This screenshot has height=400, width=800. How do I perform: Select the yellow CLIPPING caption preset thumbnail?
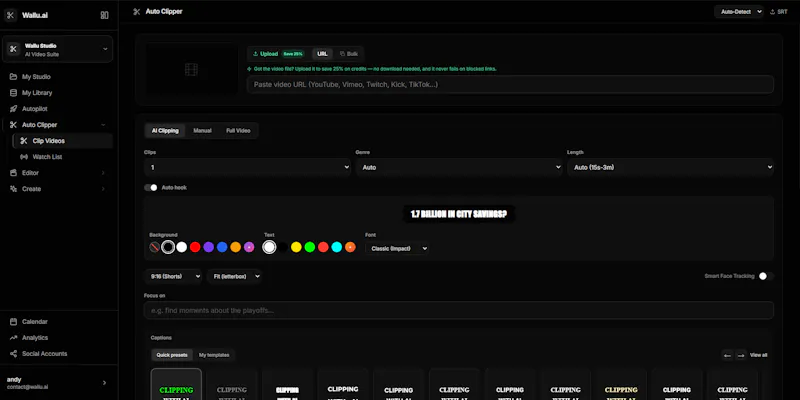pos(621,384)
